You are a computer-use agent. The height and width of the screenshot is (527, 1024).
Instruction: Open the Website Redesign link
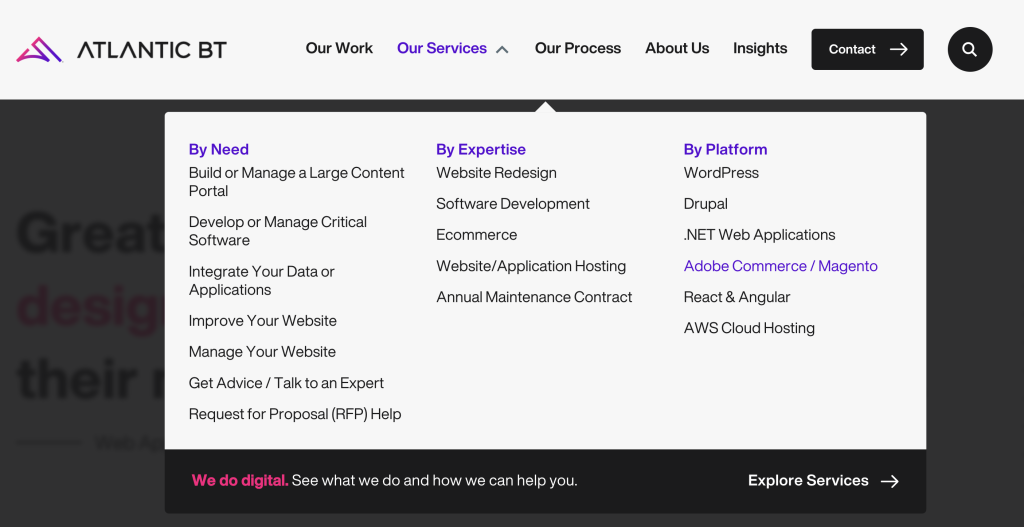(x=496, y=173)
